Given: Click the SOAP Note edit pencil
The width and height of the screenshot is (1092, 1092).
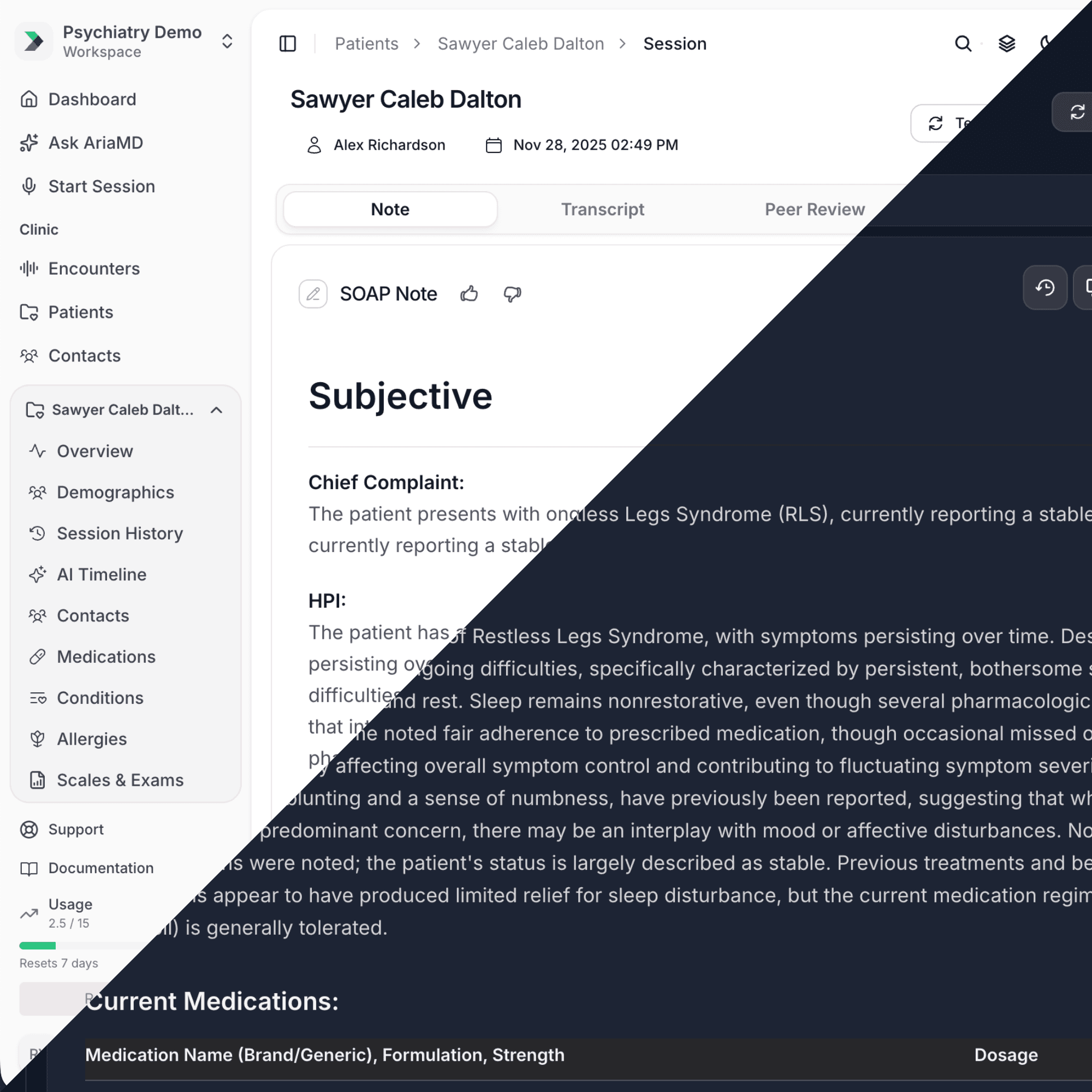Looking at the screenshot, I should click(312, 294).
